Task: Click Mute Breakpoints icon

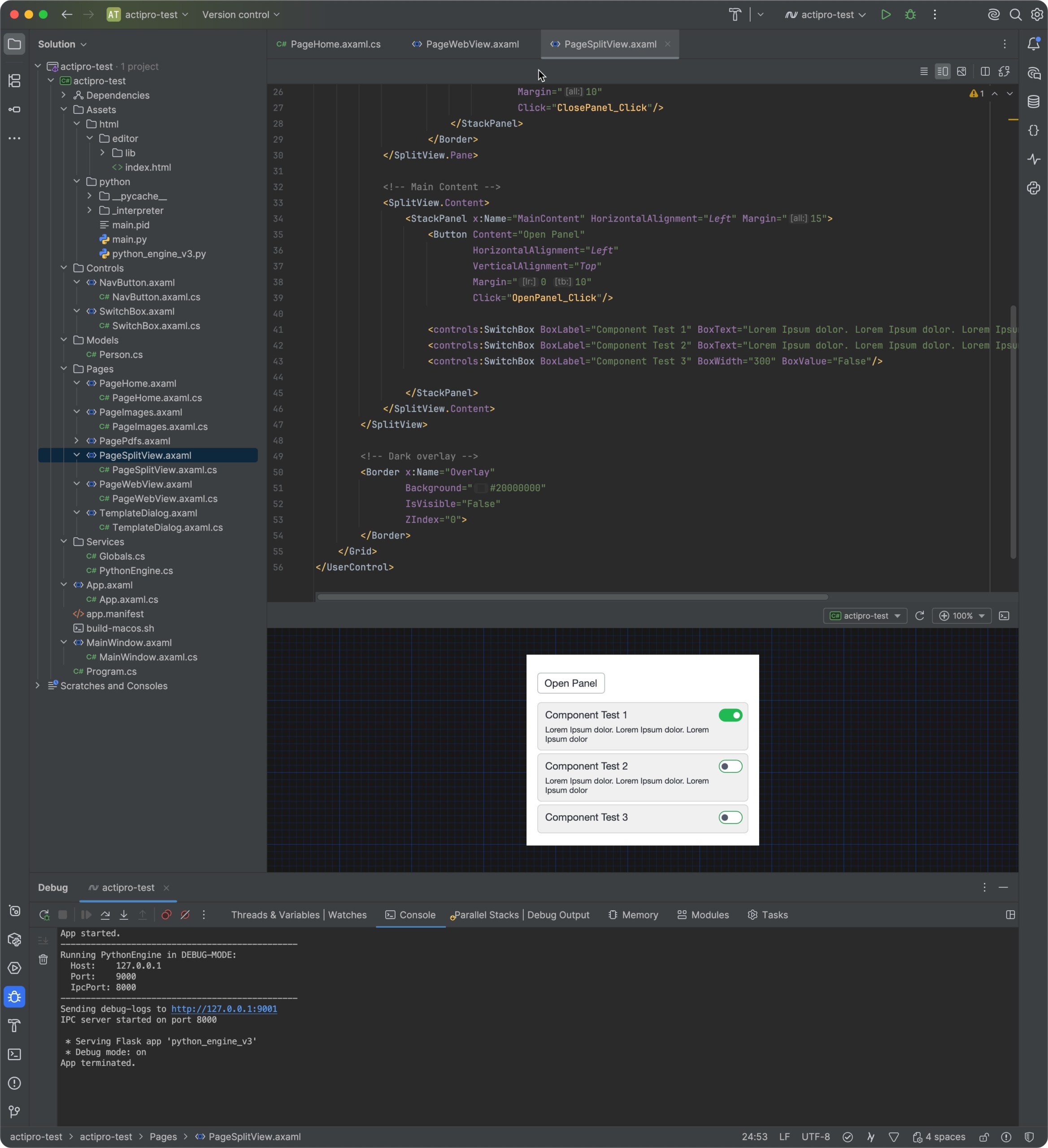Action: click(x=185, y=914)
